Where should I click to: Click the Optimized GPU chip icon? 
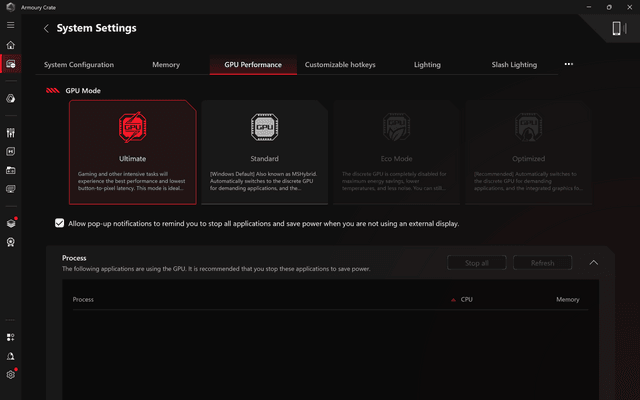click(x=529, y=127)
